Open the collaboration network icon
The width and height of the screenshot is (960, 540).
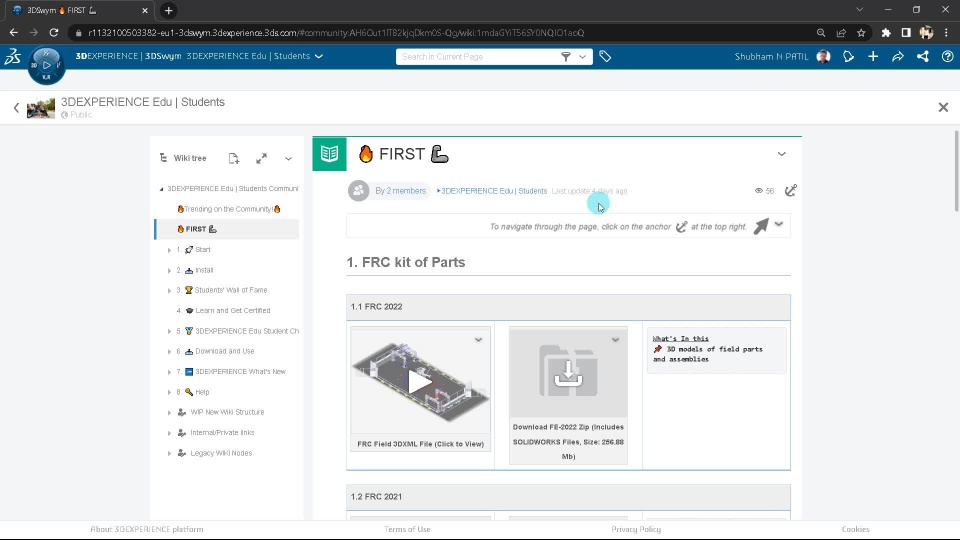pos(923,56)
